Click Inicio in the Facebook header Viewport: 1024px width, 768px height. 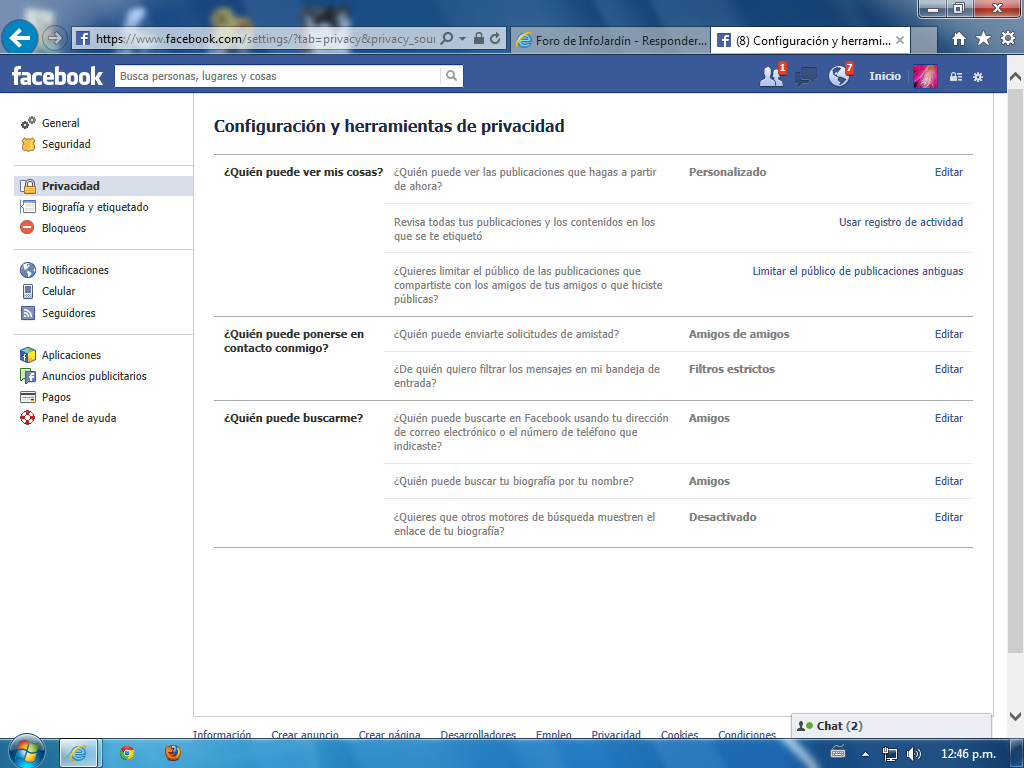coord(885,76)
